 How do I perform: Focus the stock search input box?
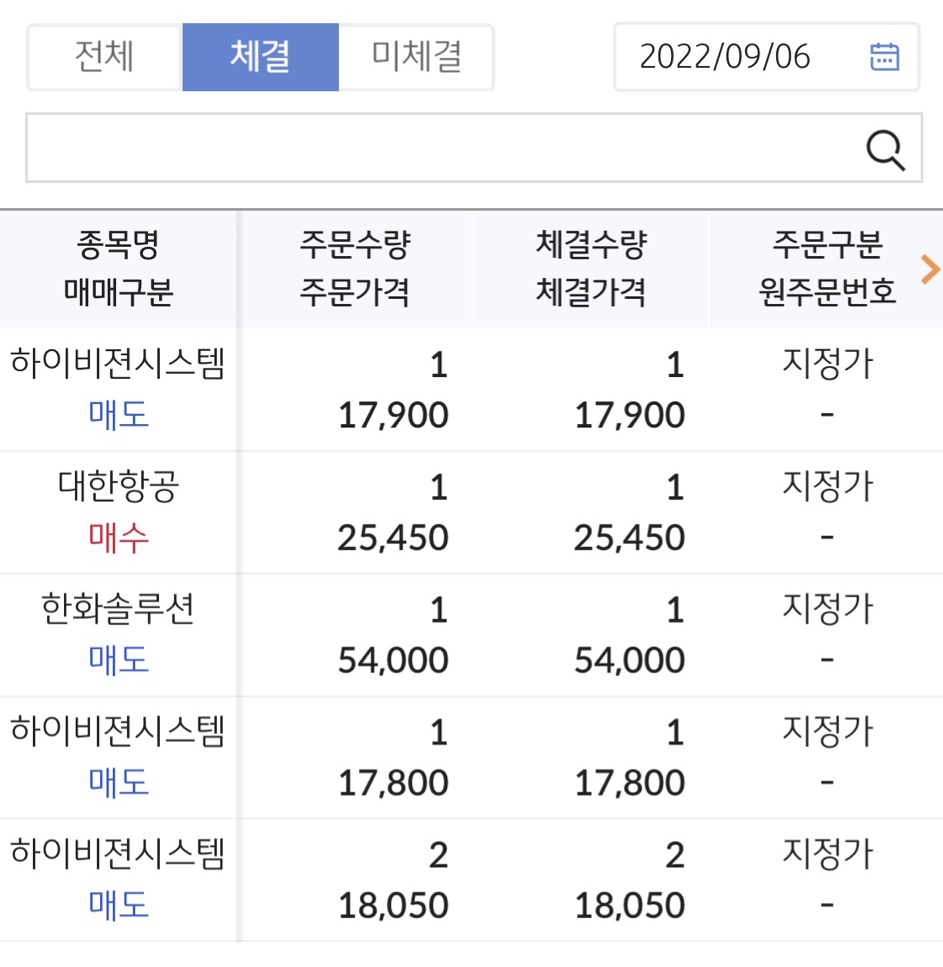click(x=474, y=147)
